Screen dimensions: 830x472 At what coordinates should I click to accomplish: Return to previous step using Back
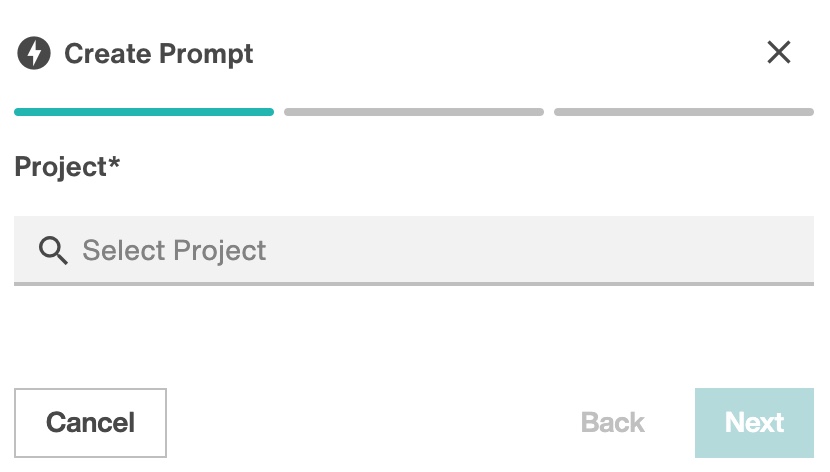click(x=613, y=423)
